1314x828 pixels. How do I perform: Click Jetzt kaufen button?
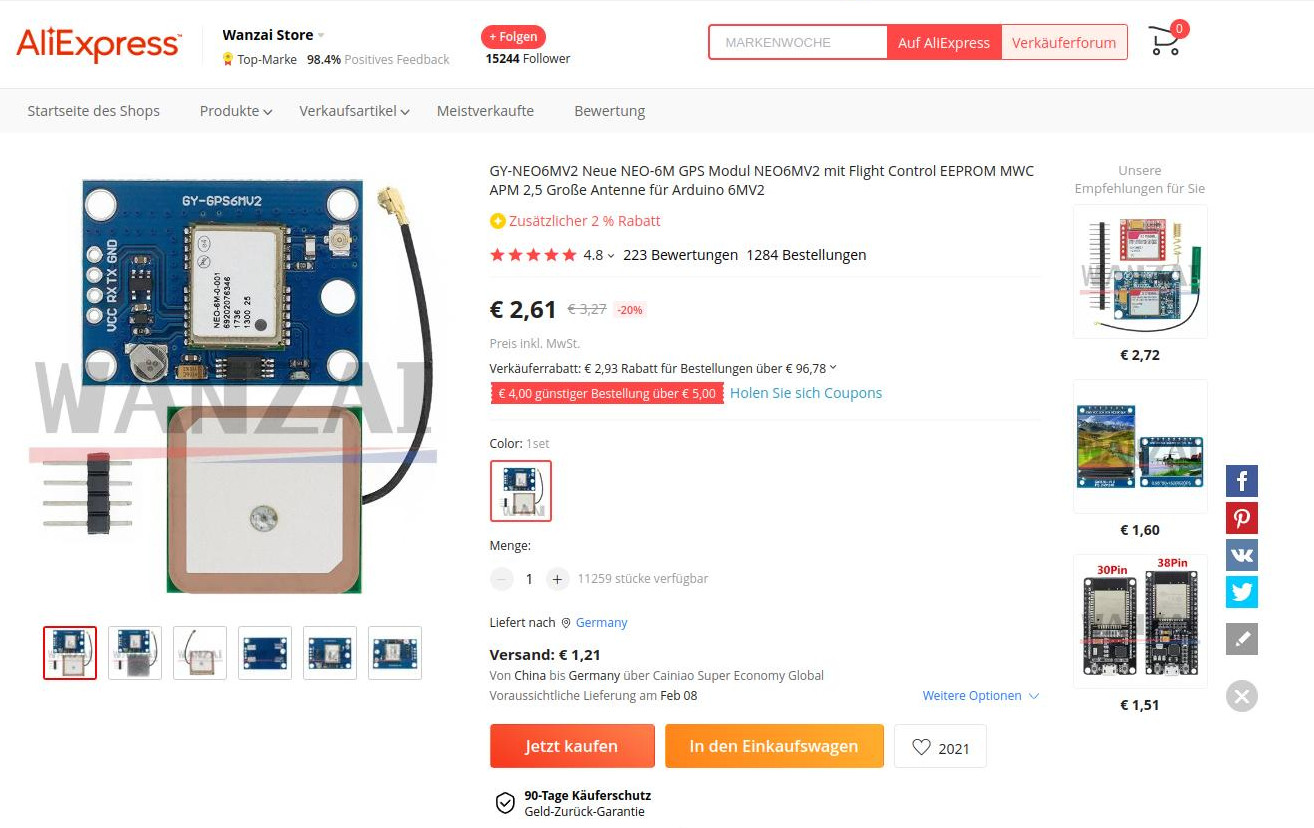click(572, 746)
